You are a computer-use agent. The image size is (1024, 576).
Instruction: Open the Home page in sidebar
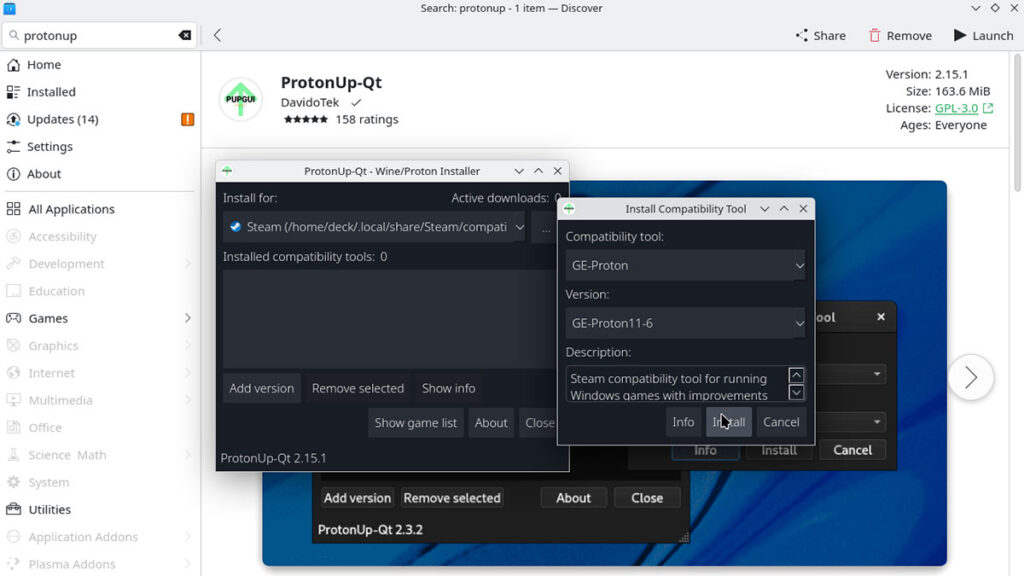pos(100,65)
